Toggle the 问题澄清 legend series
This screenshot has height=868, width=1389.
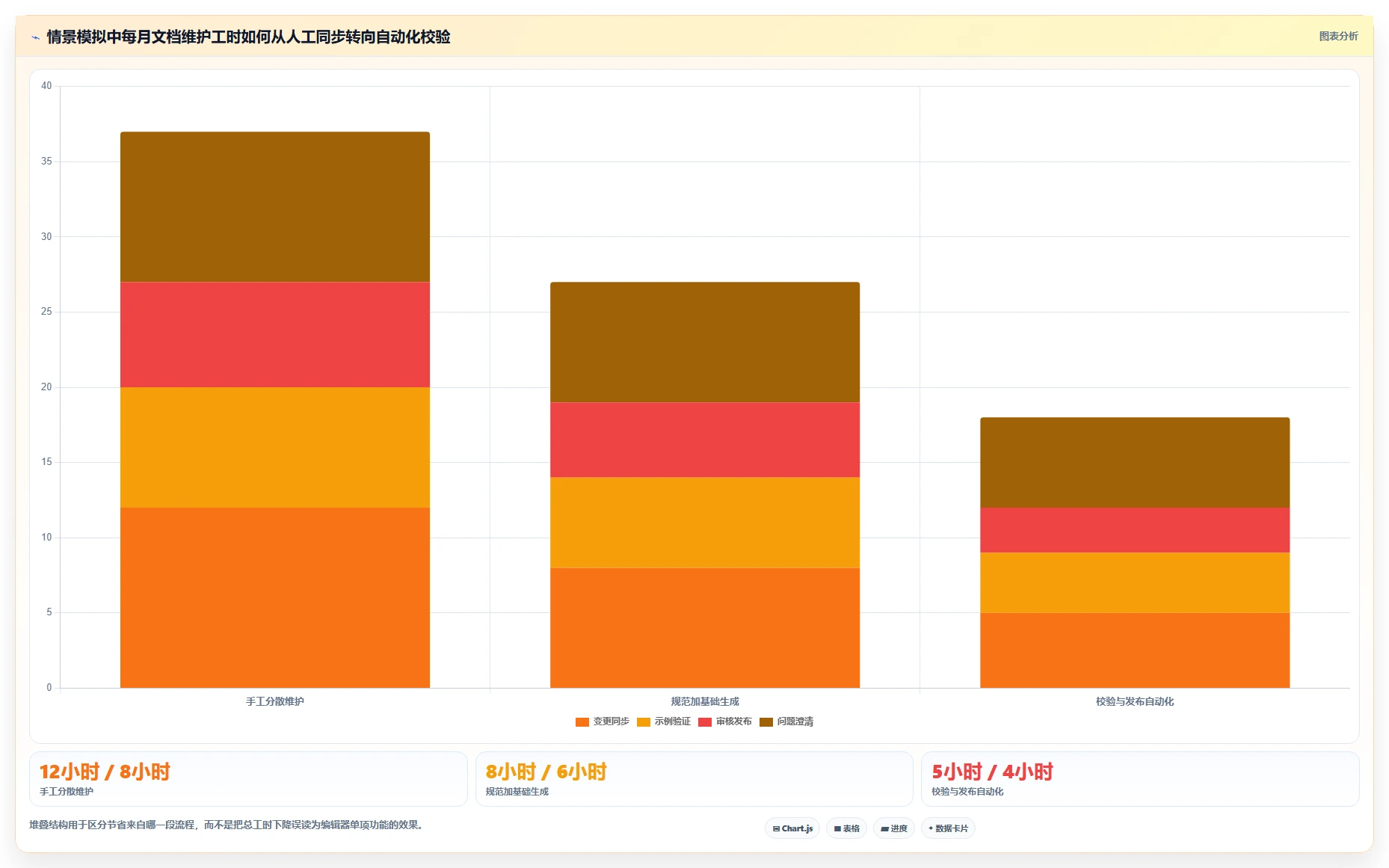click(x=786, y=721)
